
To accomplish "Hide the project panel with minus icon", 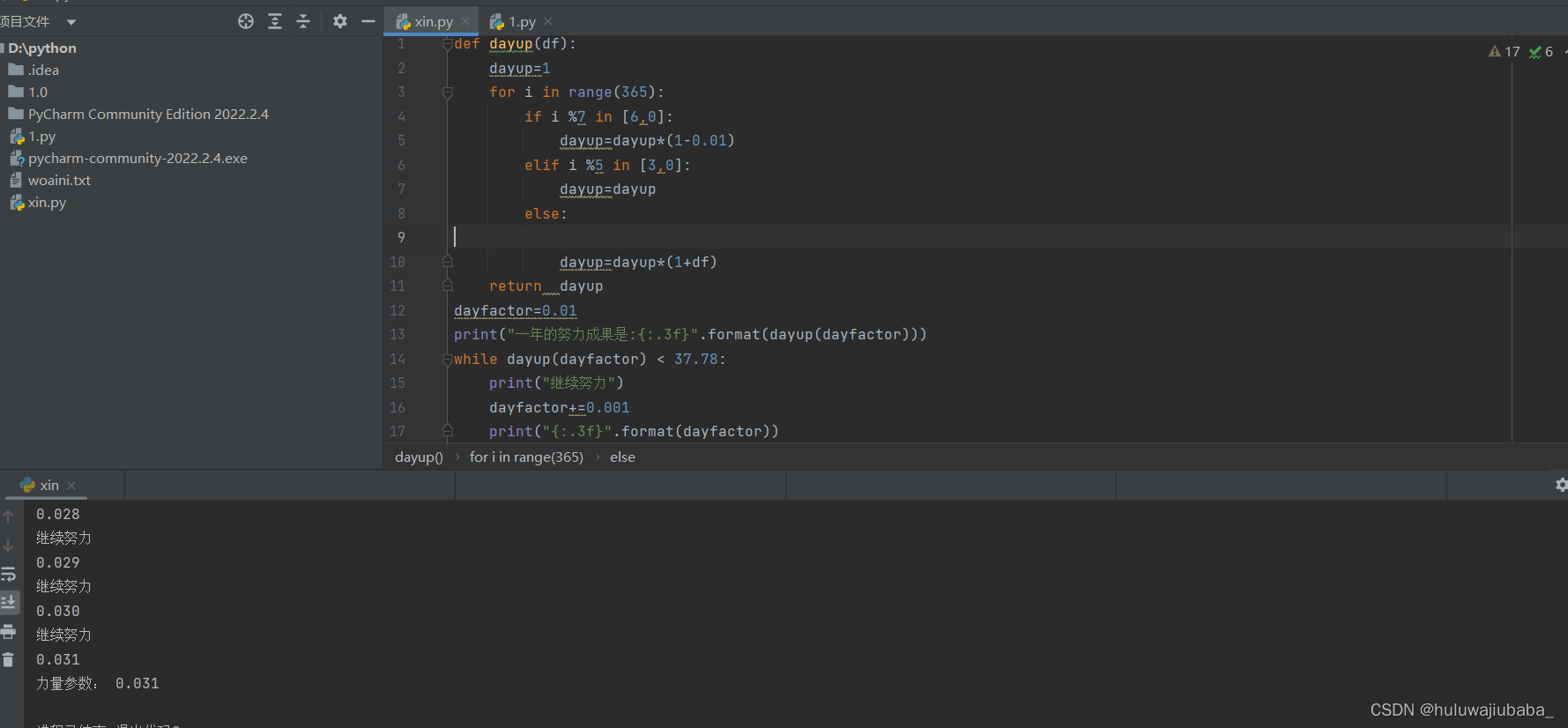I will (368, 21).
